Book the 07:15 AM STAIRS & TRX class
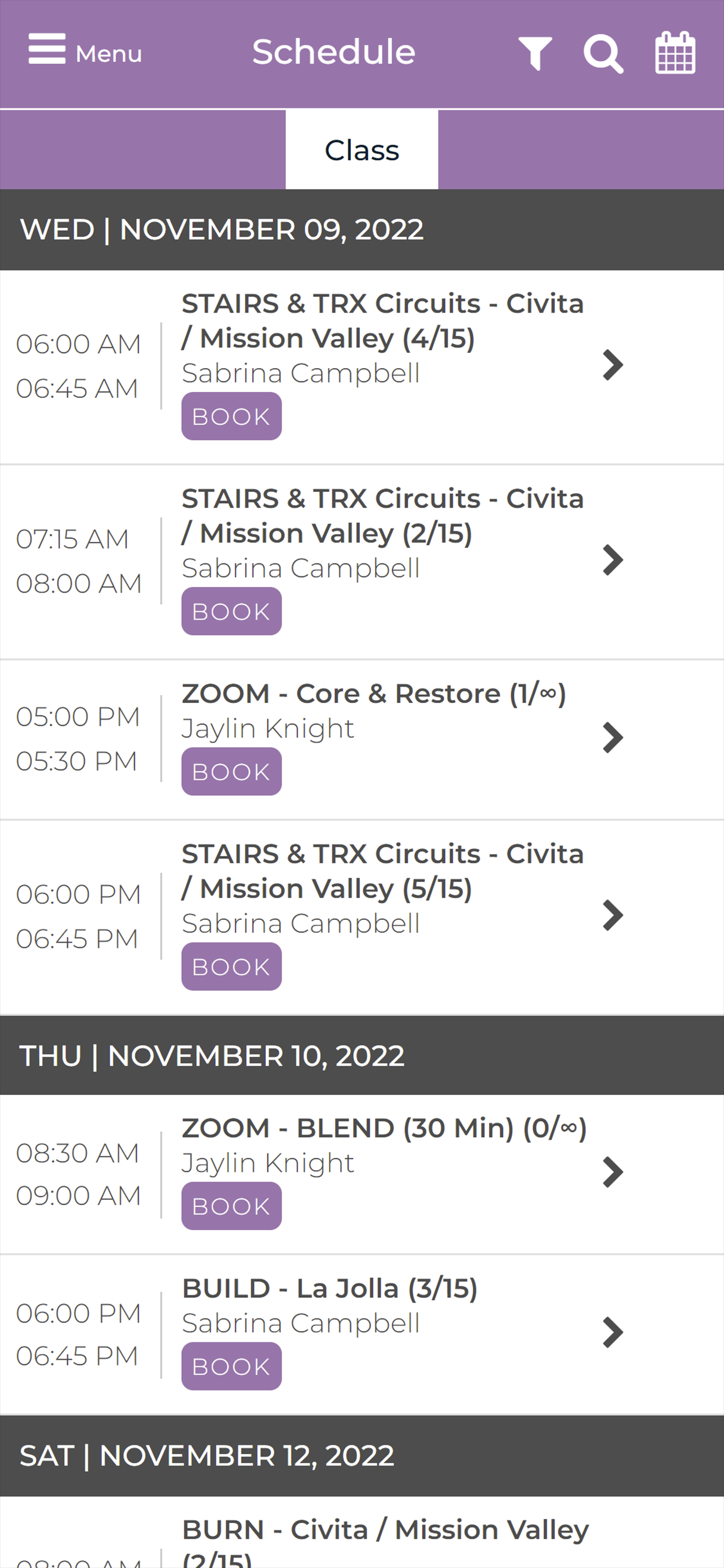 click(x=231, y=611)
